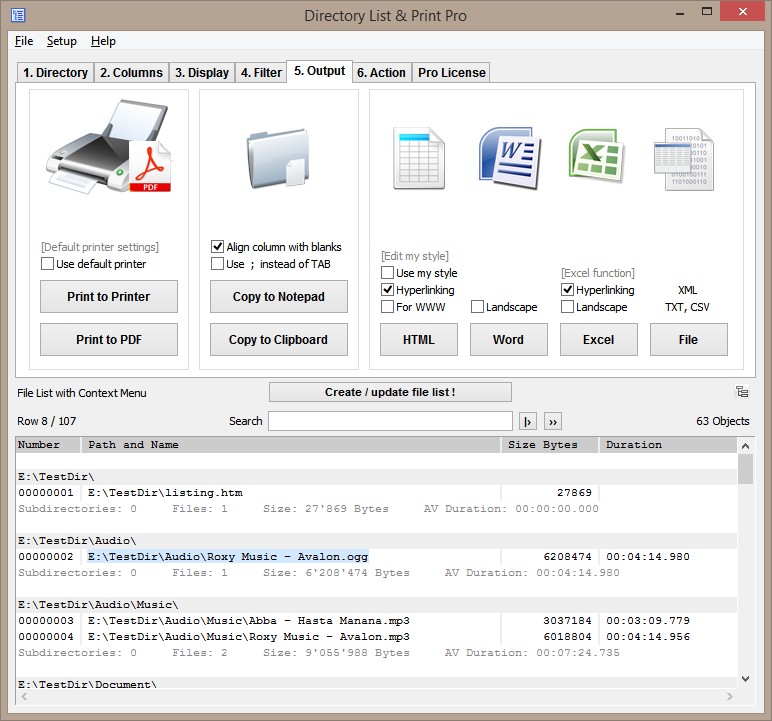Click the Microsoft Word icon
This screenshot has height=721, width=772.
click(x=509, y=158)
